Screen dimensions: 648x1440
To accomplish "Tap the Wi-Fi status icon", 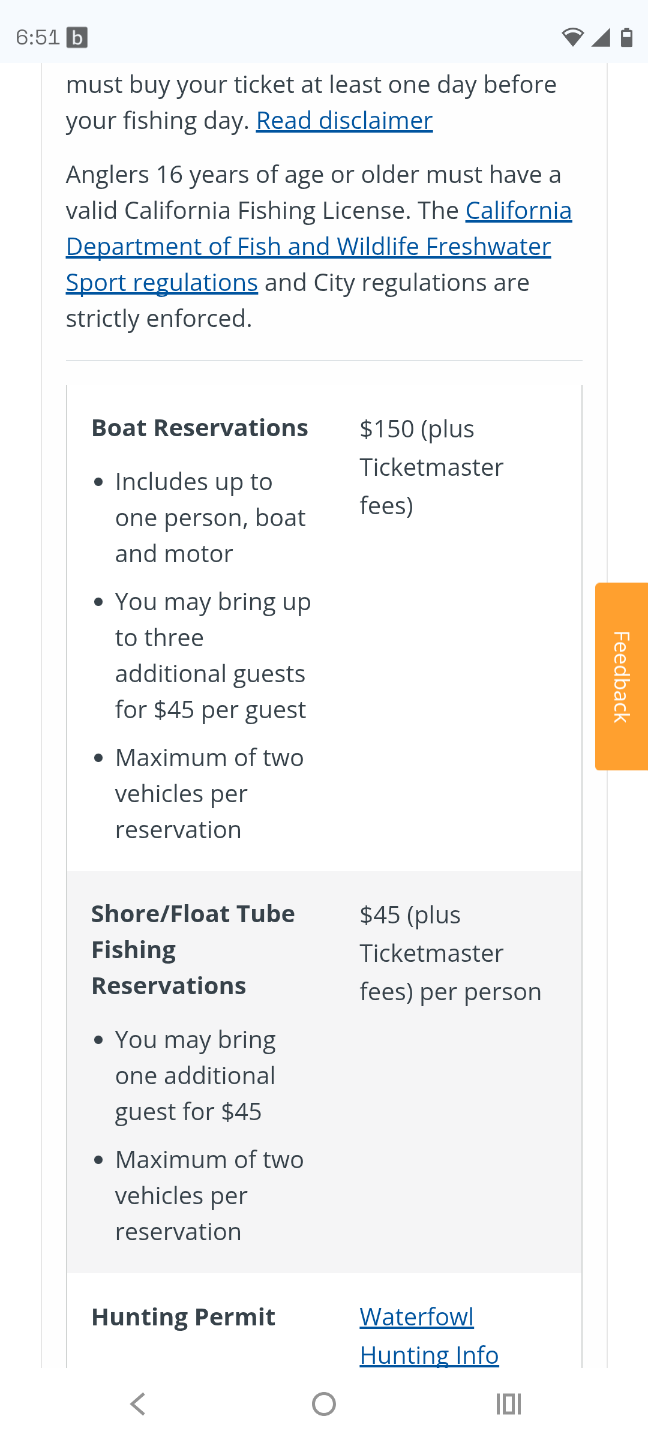I will click(572, 38).
